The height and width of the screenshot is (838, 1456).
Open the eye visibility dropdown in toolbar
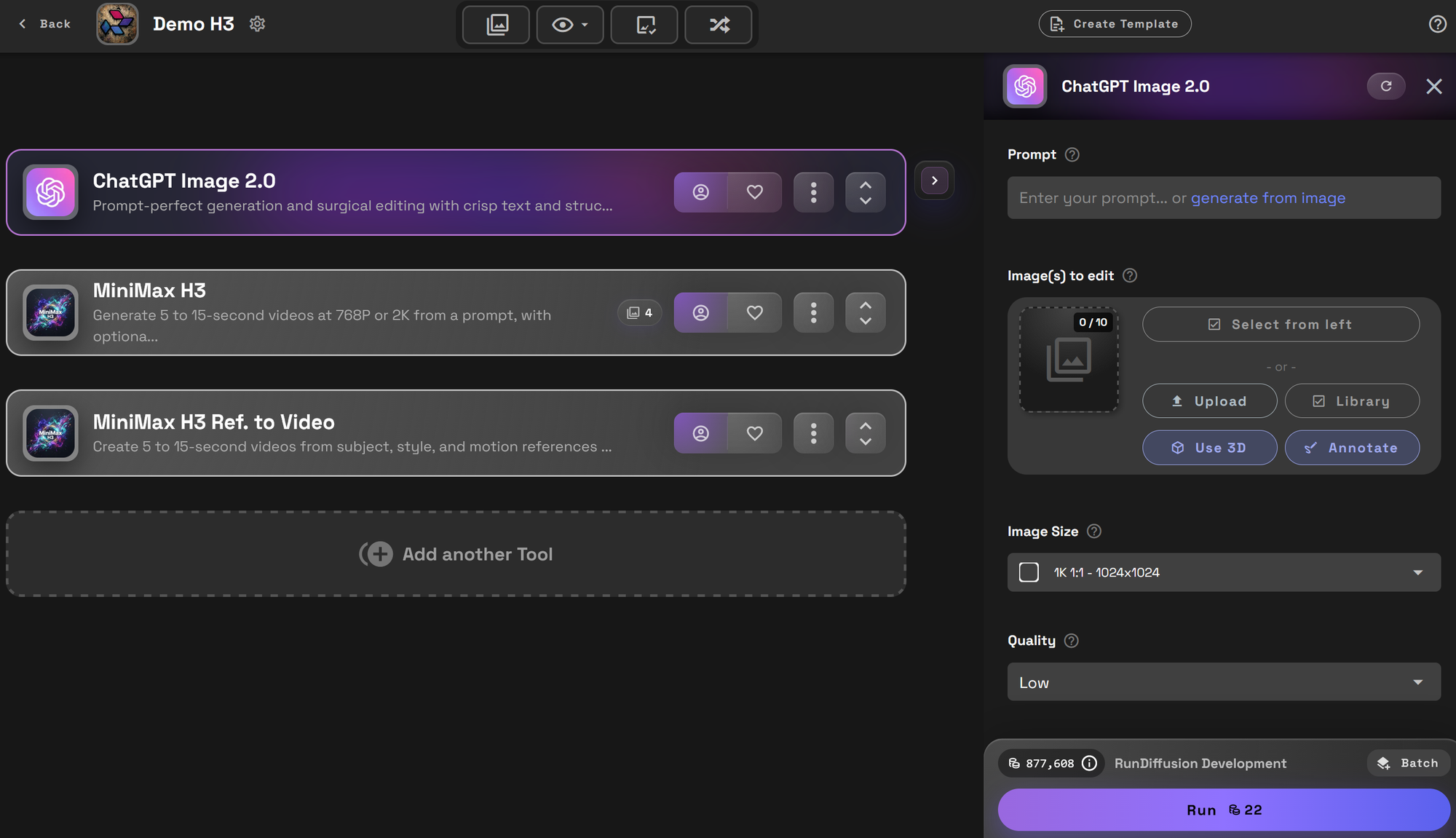(570, 25)
